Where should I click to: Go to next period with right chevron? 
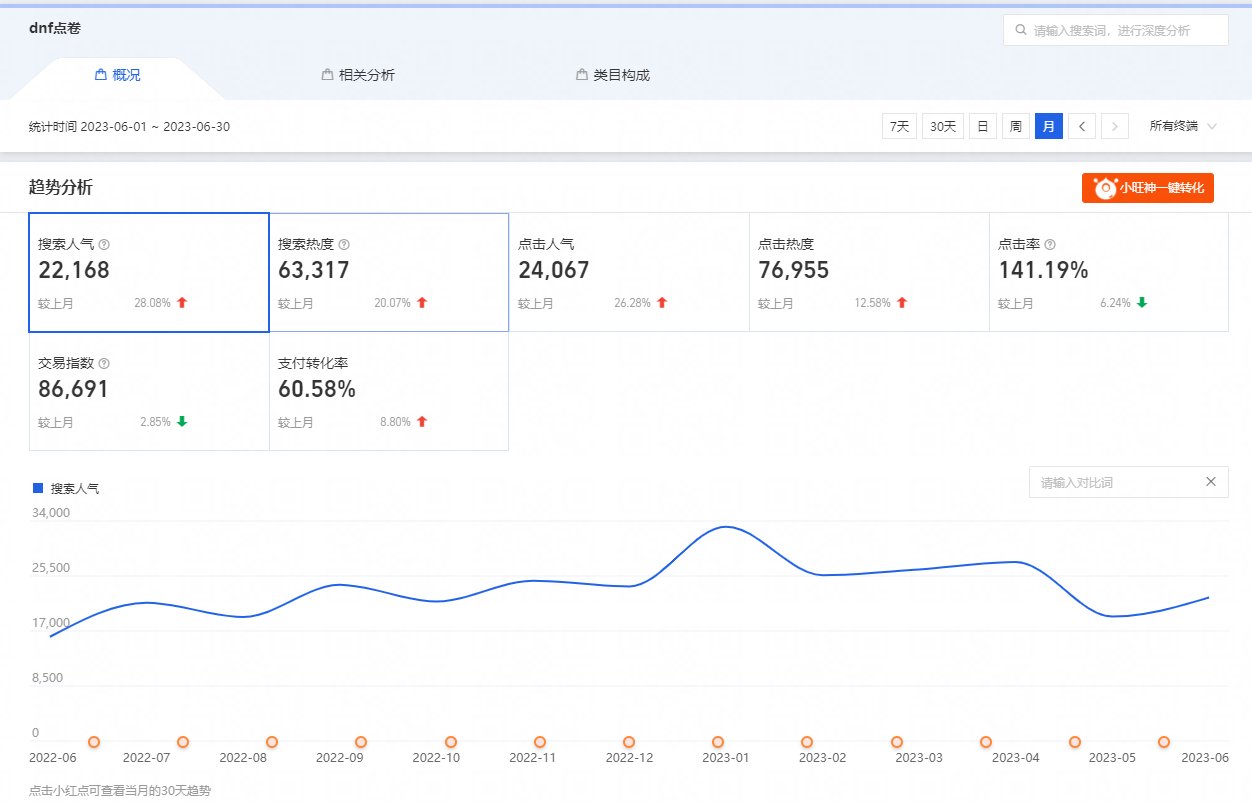pyautogui.click(x=1115, y=126)
